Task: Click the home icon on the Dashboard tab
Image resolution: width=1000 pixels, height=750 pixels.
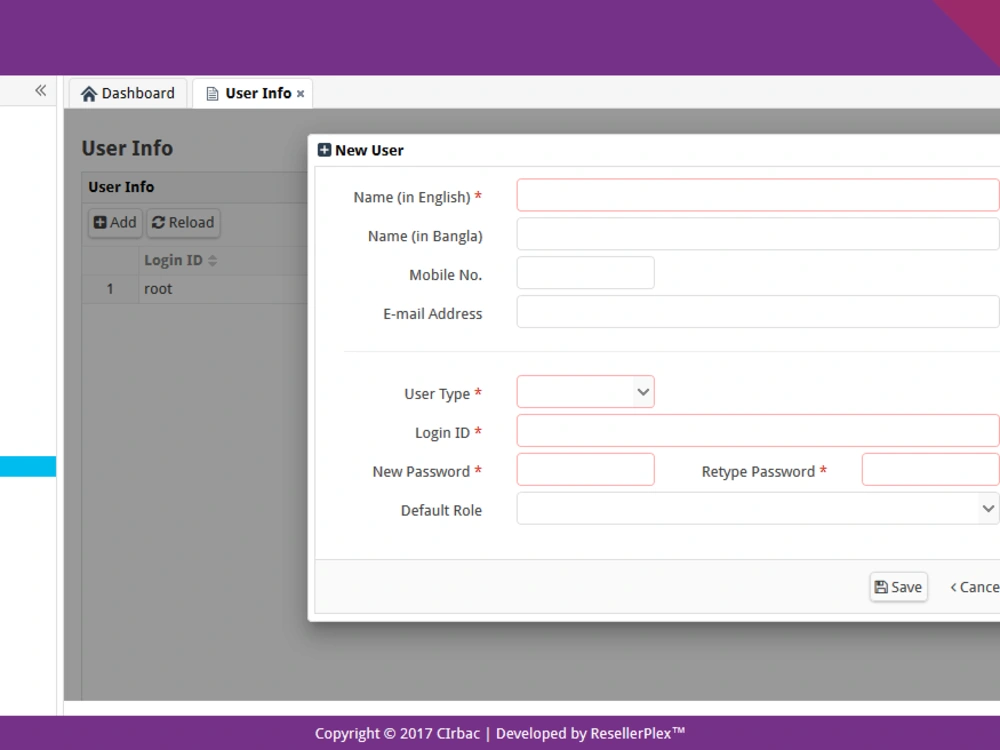Action: (89, 93)
